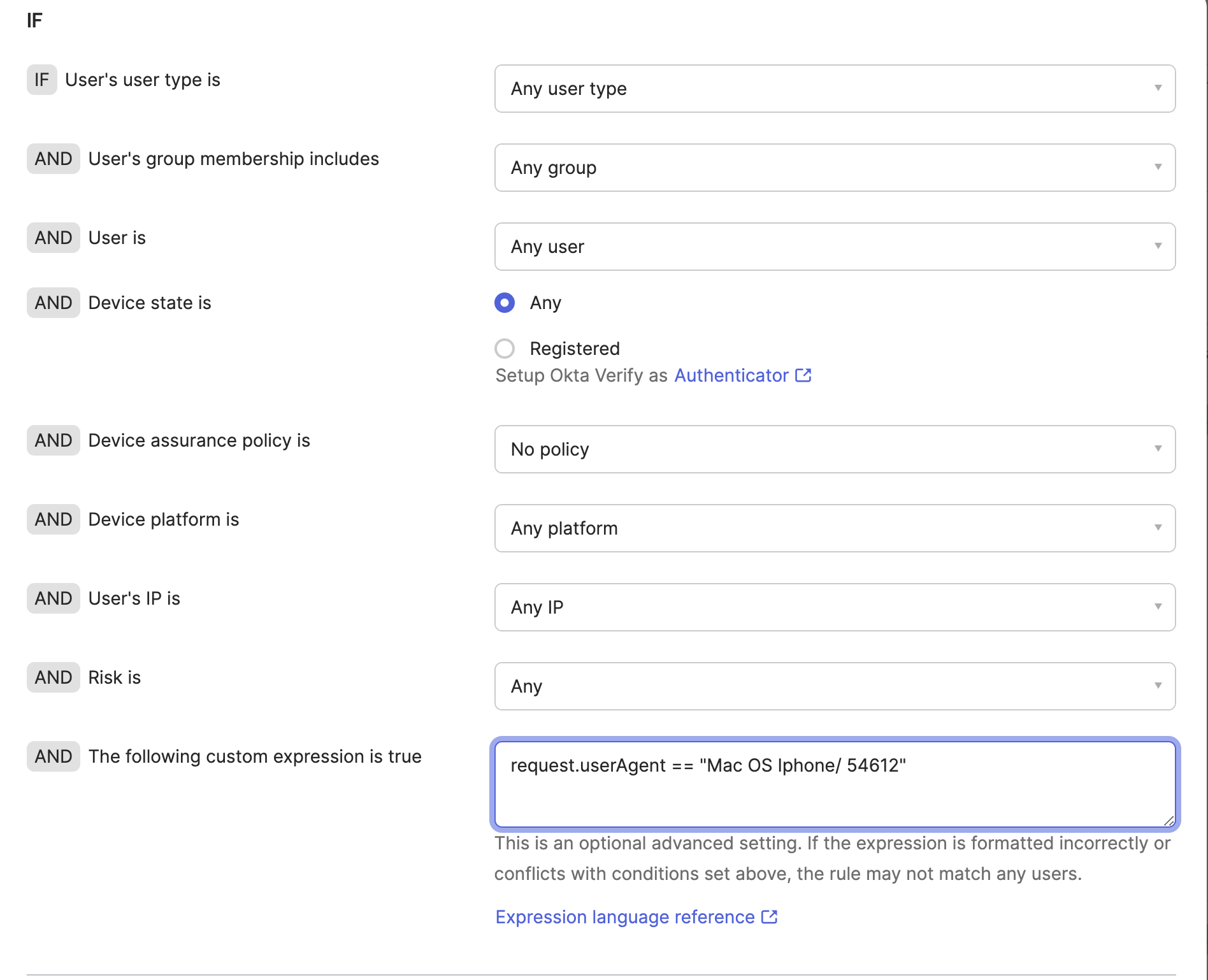The height and width of the screenshot is (980, 1208).
Task: Click external link icon after Expression language reference
Action: [770, 917]
